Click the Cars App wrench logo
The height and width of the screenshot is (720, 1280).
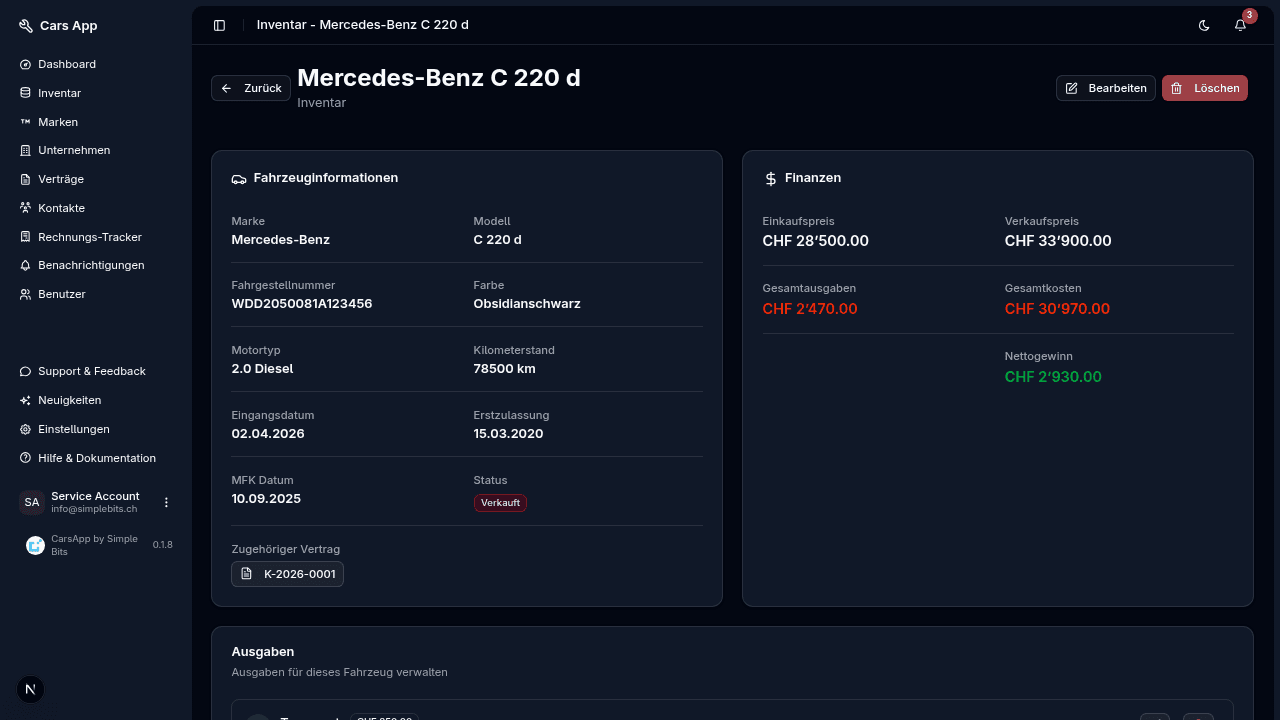tap(26, 26)
